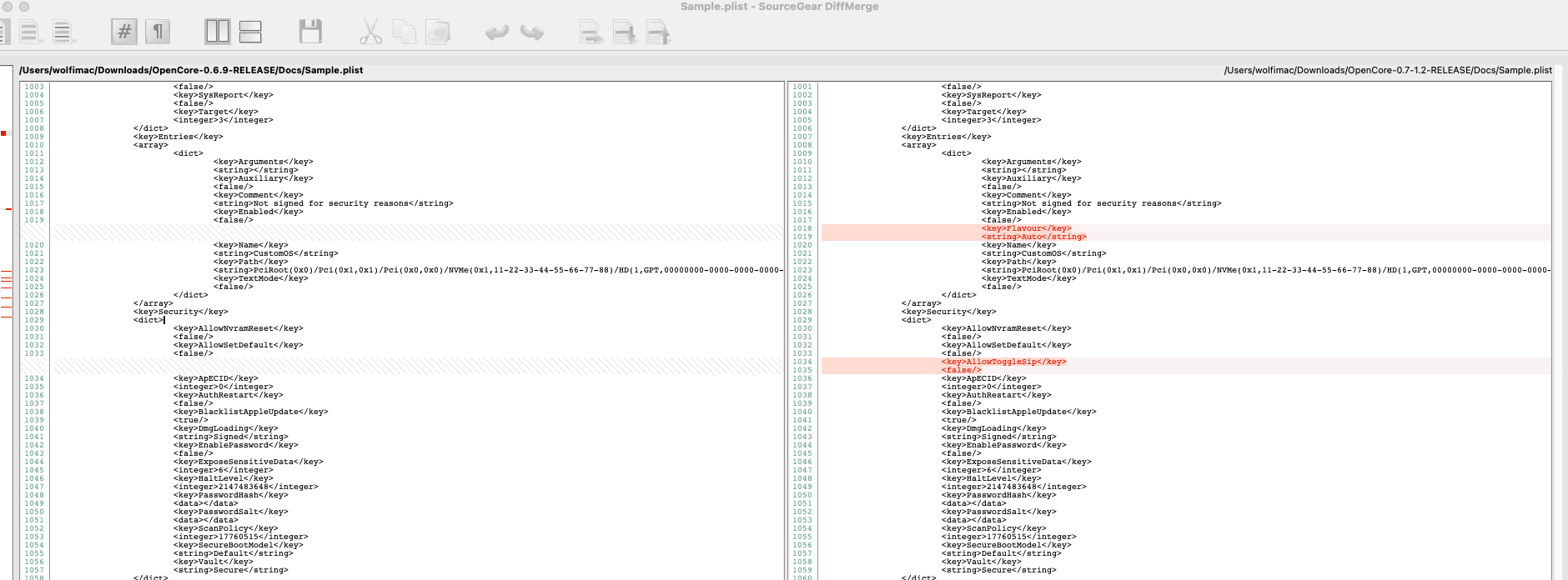Image resolution: width=1568 pixels, height=580 pixels.
Task: Click the highlighted <false/> on right line 1035
Action: point(961,370)
